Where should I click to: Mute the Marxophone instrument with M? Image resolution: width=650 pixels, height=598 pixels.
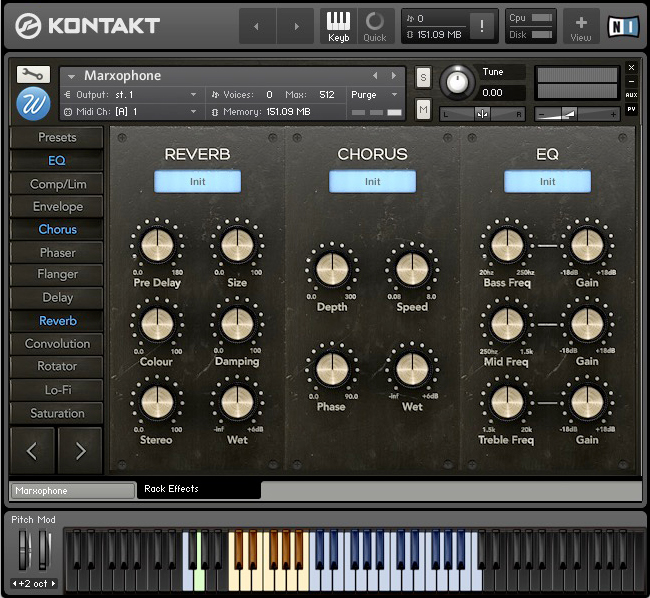[423, 108]
